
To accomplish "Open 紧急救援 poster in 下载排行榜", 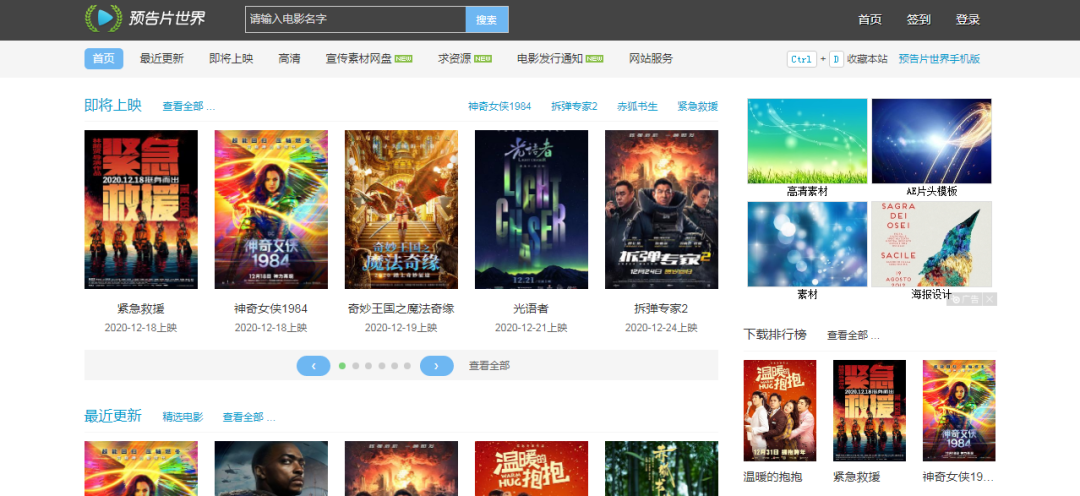I will [x=869, y=411].
